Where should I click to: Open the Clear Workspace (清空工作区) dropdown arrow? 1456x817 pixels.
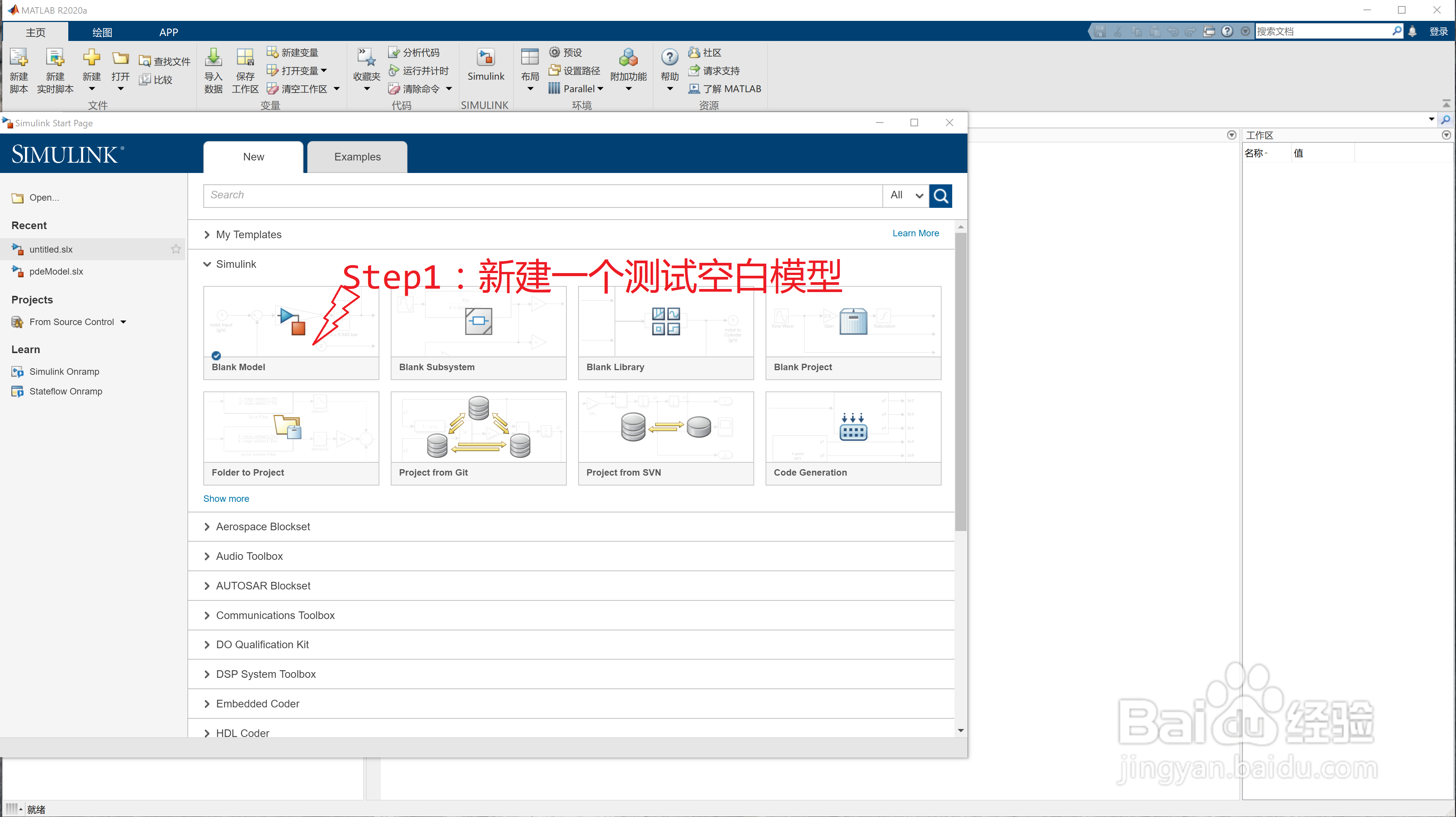(x=337, y=89)
